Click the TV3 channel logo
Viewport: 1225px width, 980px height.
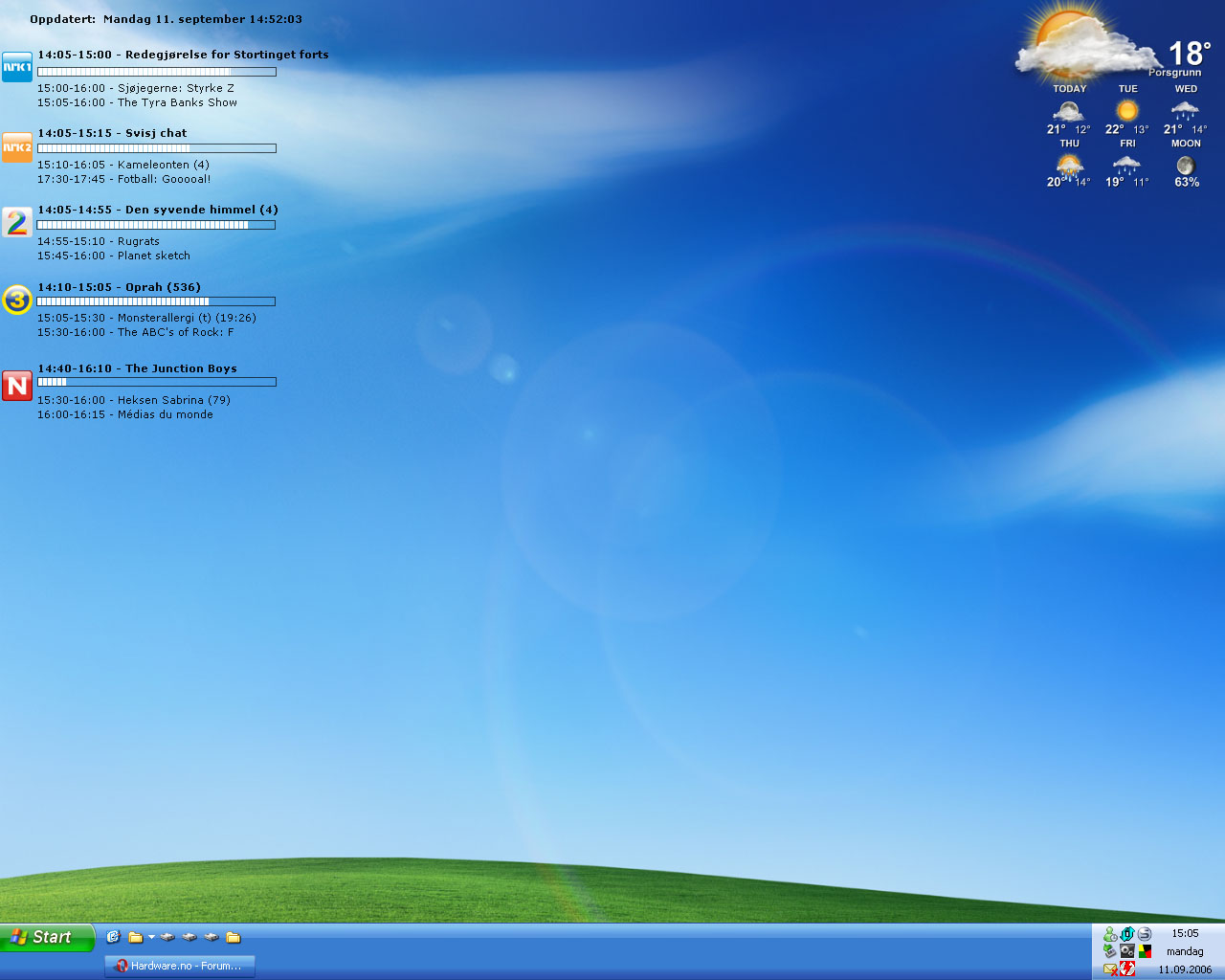click(17, 300)
